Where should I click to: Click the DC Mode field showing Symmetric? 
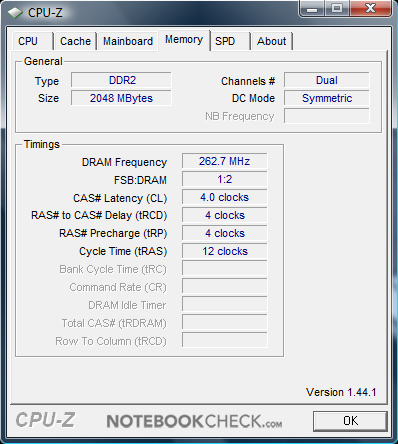pos(327,98)
